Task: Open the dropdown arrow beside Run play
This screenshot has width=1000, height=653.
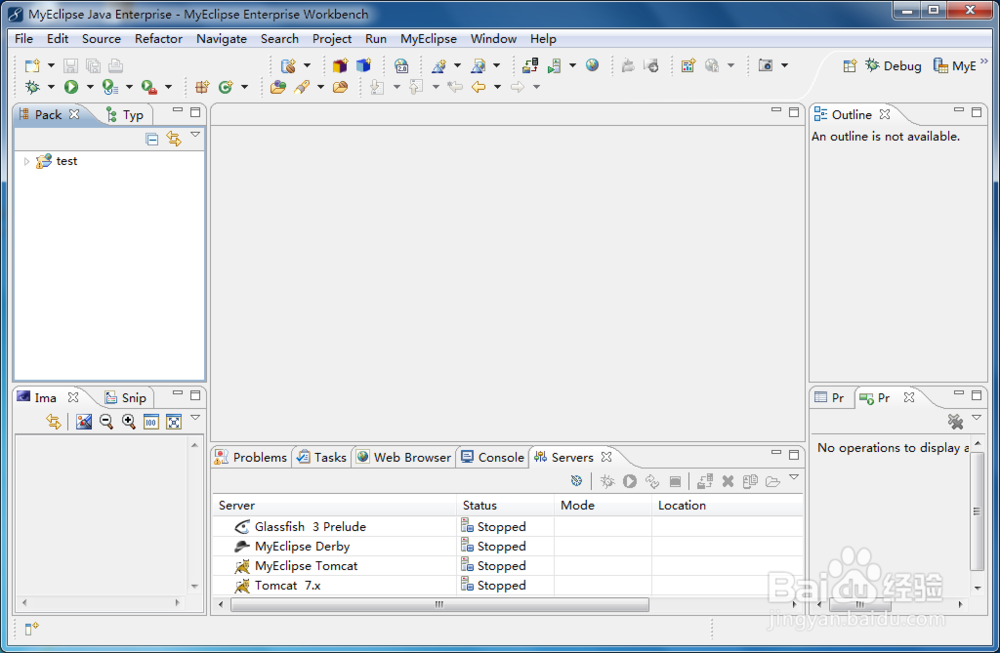Action: click(x=90, y=87)
